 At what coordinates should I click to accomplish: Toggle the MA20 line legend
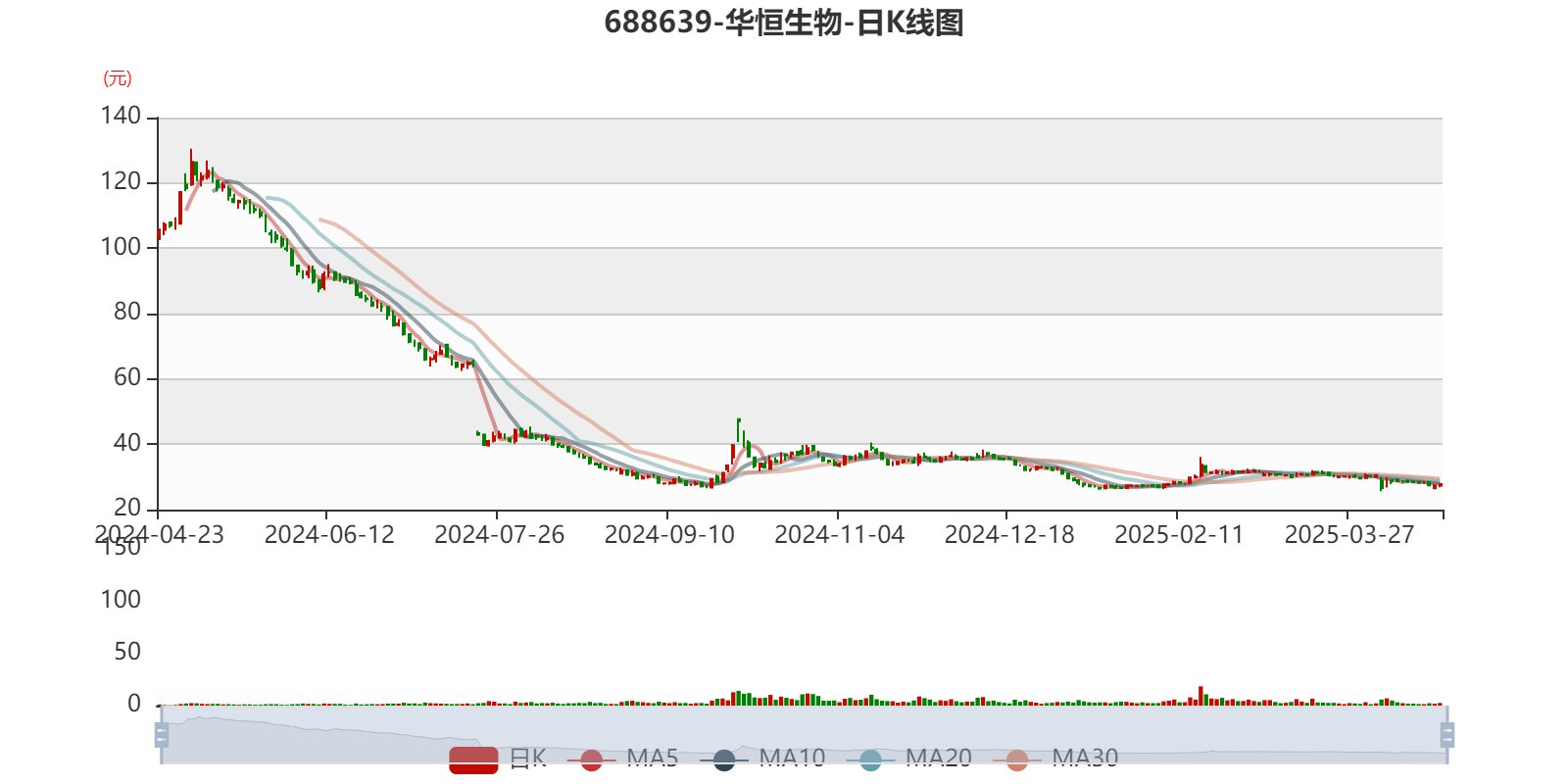(908, 759)
